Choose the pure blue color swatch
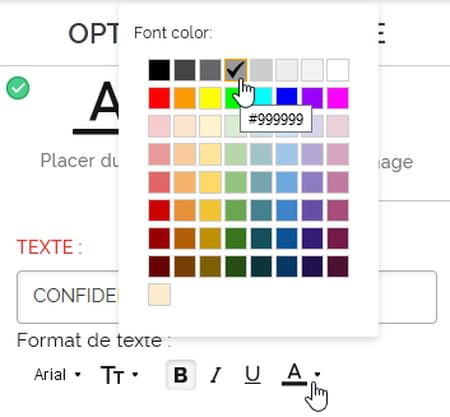This screenshot has width=450, height=417. pos(287,98)
